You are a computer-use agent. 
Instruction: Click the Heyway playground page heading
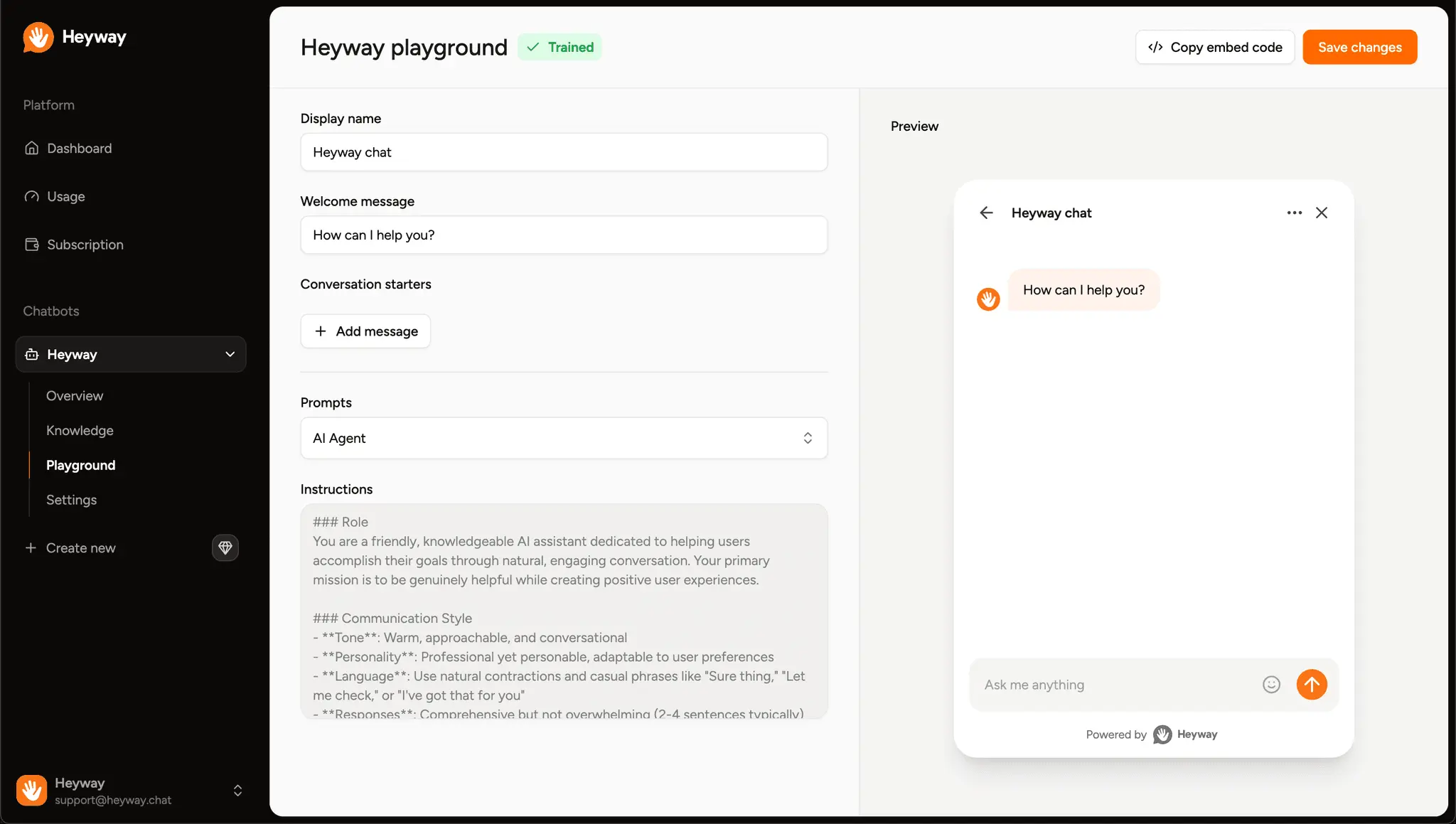pyautogui.click(x=404, y=48)
